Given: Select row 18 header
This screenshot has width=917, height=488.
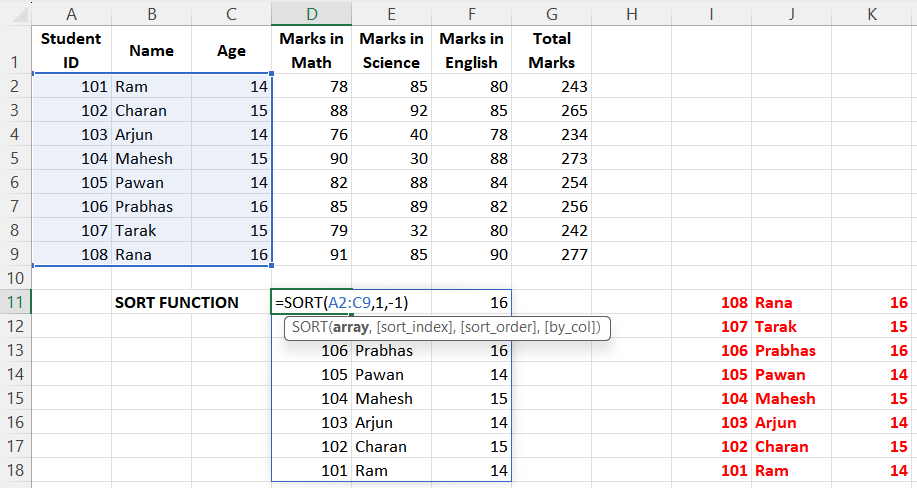Looking at the screenshot, I should tap(15, 470).
